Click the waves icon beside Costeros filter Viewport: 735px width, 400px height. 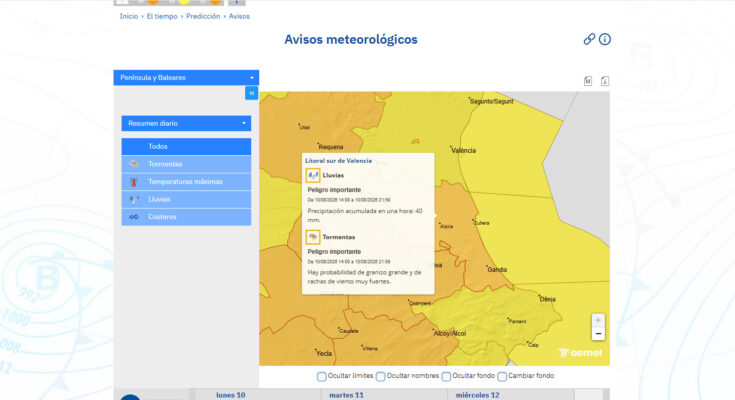click(134, 217)
